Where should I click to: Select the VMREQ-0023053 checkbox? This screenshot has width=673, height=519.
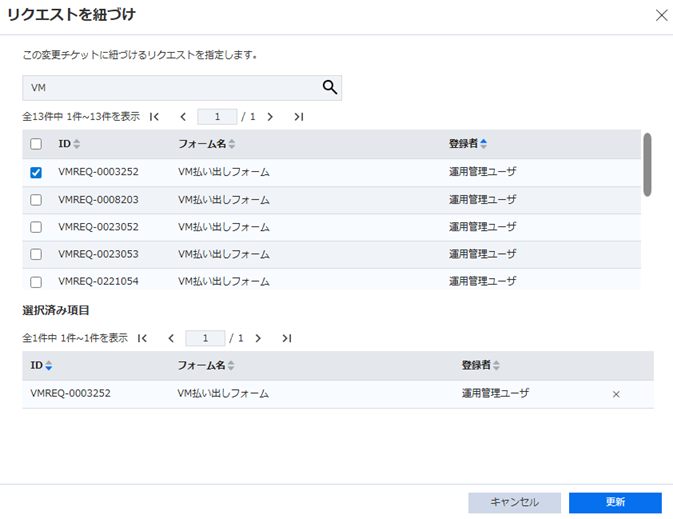[36, 254]
